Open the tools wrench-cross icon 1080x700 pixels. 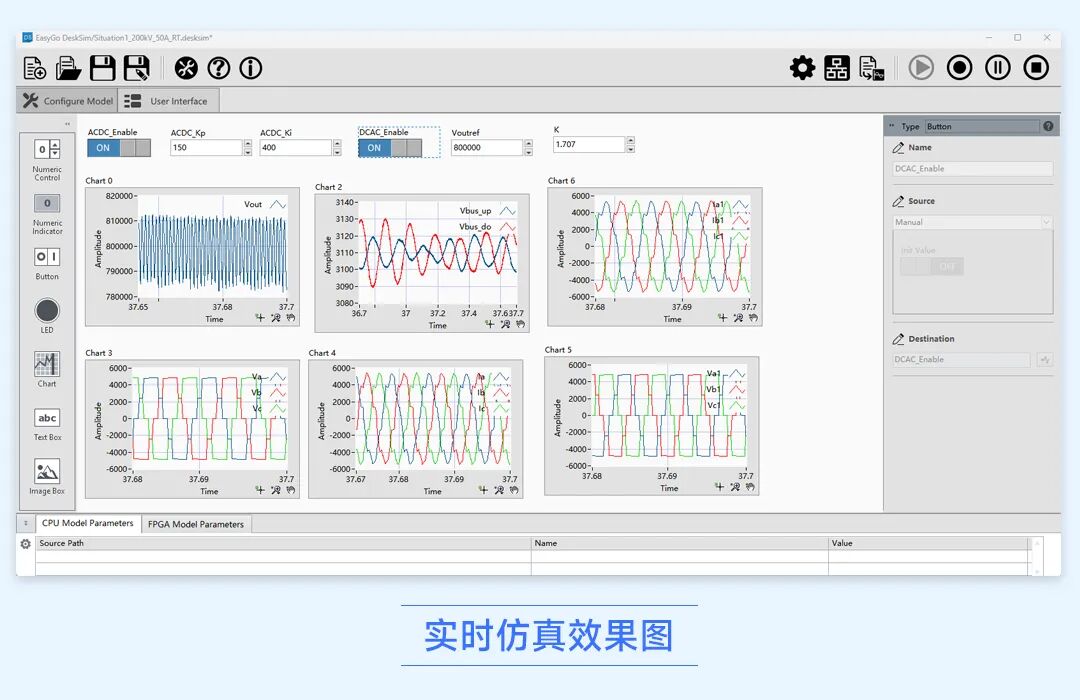tap(185, 68)
